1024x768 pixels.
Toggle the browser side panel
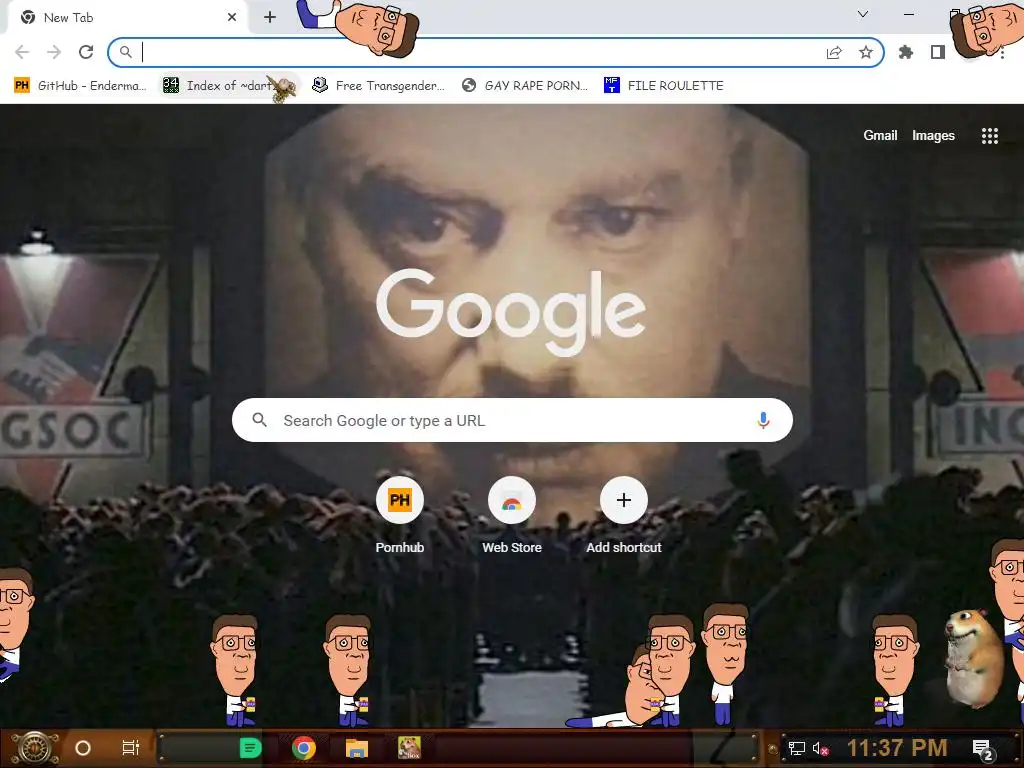(938, 52)
